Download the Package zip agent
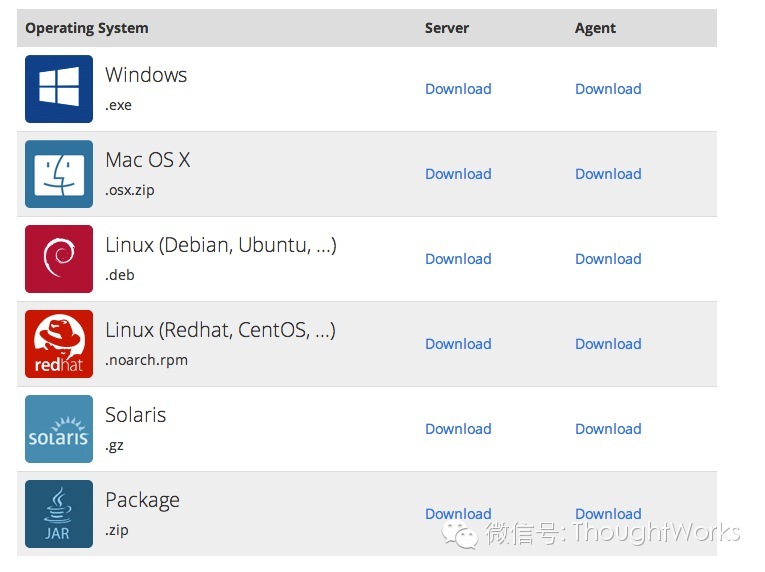Image resolution: width=765 pixels, height=572 pixels. [x=608, y=513]
